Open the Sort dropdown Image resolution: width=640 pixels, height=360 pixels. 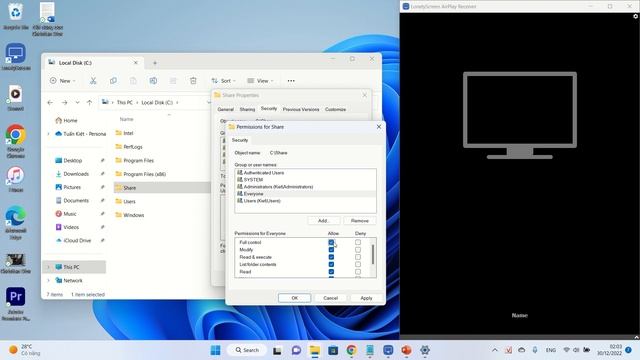(x=223, y=81)
